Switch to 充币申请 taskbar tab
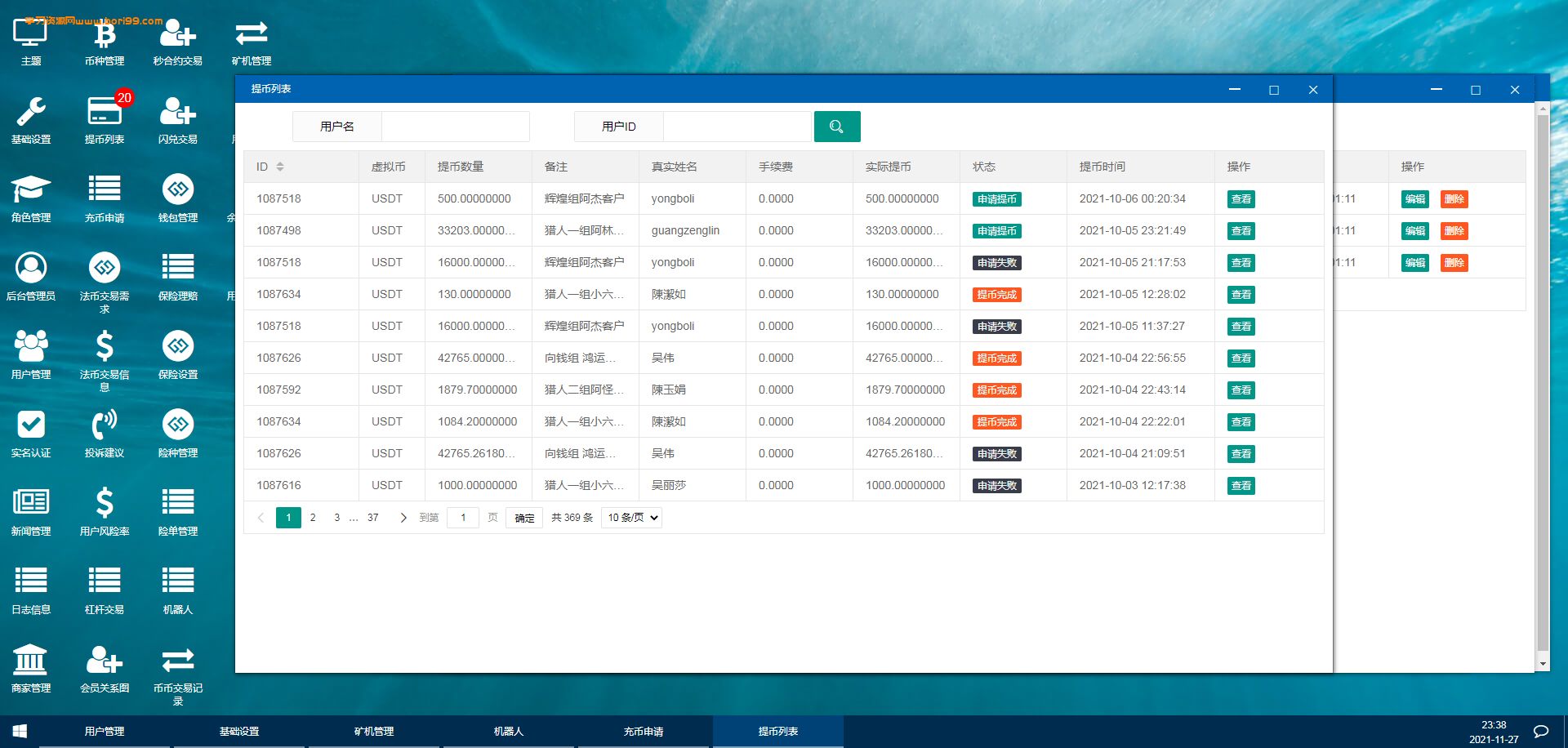 [x=644, y=732]
